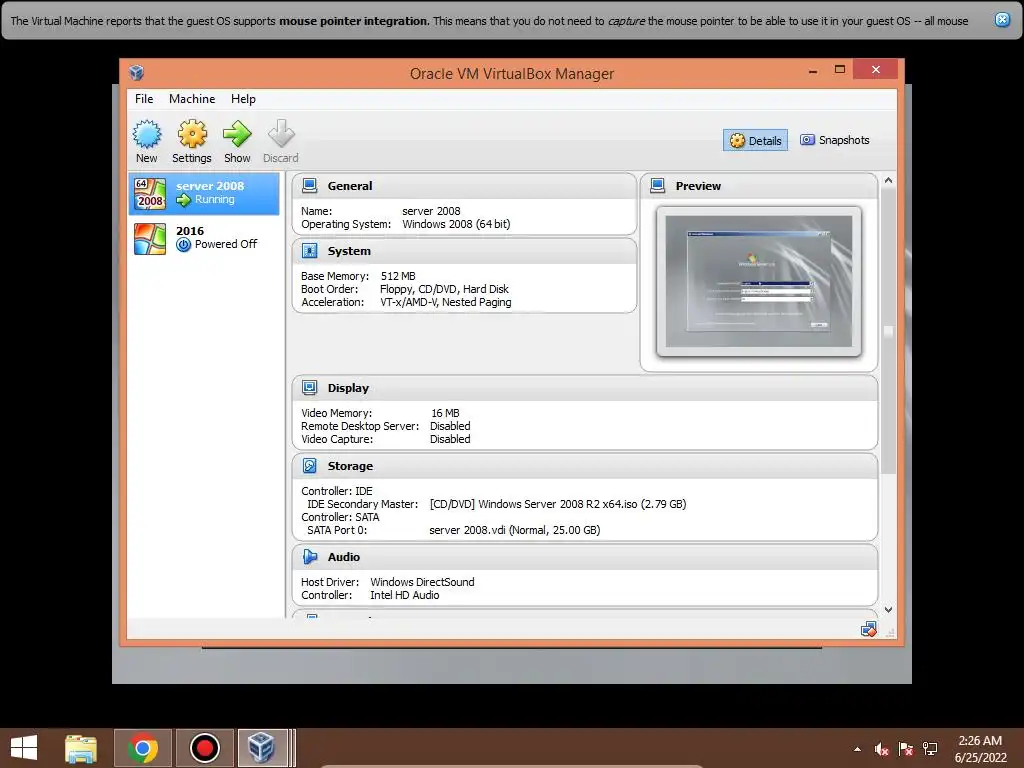The image size is (1024, 768).
Task: Click the details pane scroll up arrow
Action: (x=888, y=180)
